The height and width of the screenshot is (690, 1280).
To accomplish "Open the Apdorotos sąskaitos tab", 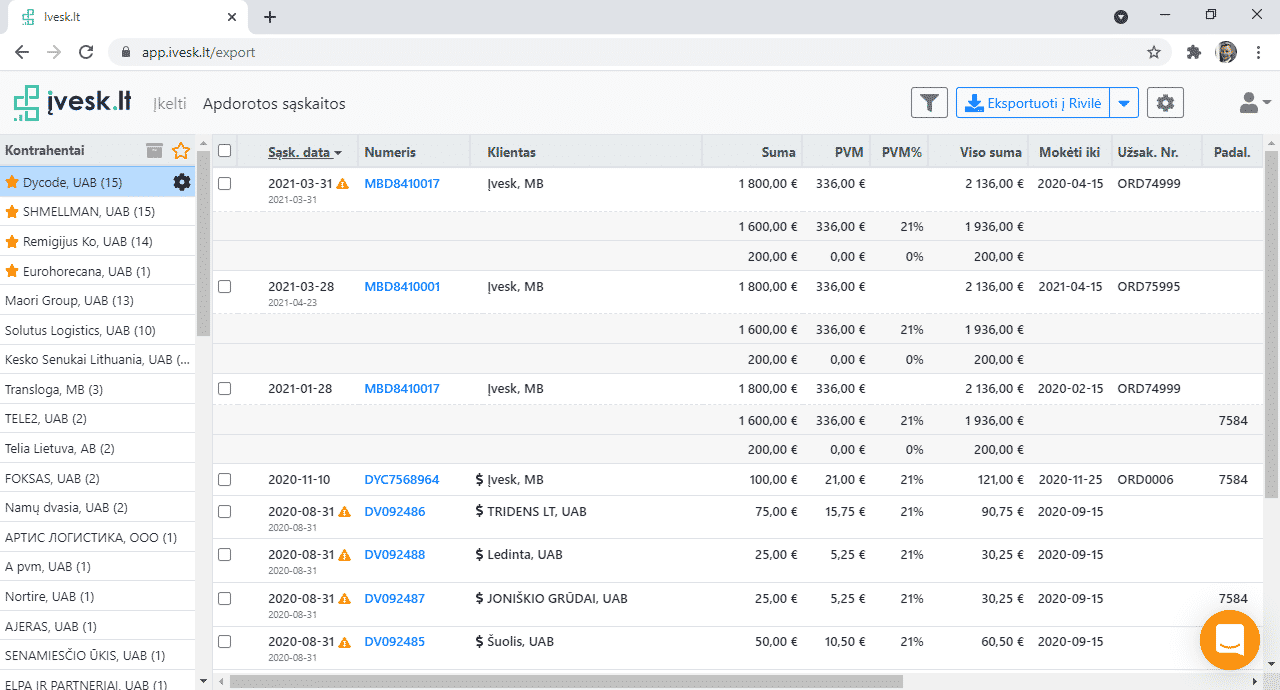I will tap(274, 104).
